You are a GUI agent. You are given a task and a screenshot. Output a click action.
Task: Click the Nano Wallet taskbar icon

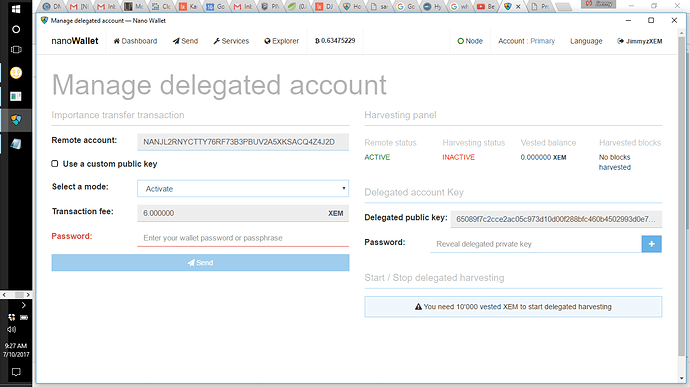point(16,120)
